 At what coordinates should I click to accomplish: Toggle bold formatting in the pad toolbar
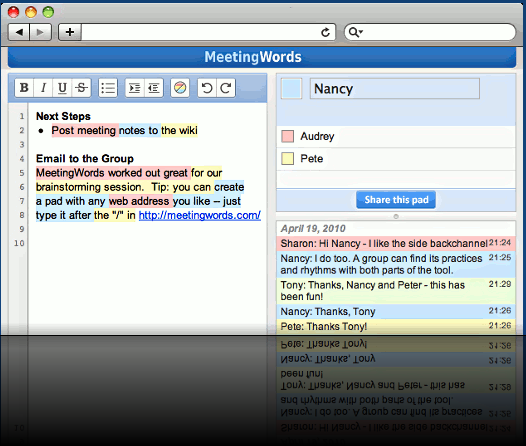(24, 88)
